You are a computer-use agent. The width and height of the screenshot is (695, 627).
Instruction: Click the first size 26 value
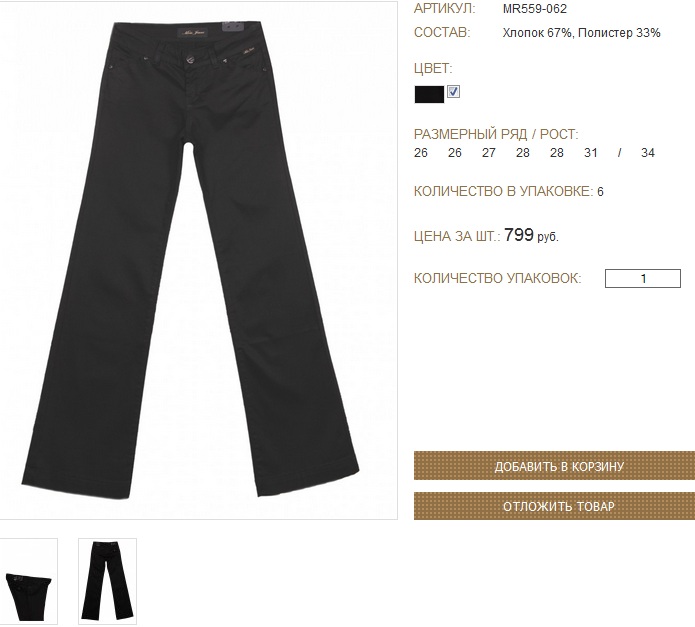click(421, 153)
